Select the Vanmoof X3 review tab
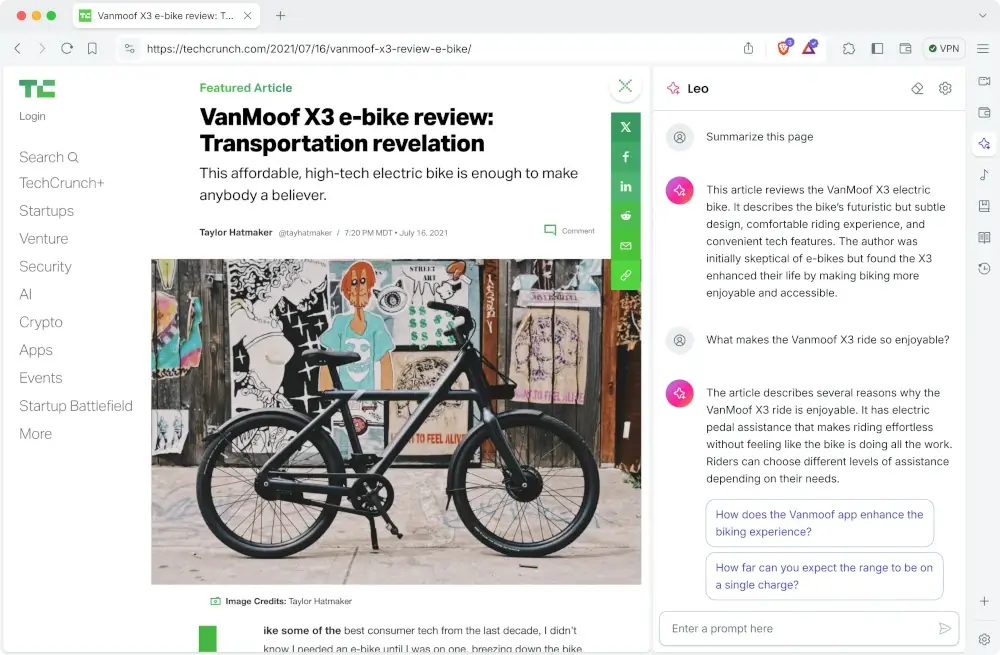 click(166, 15)
